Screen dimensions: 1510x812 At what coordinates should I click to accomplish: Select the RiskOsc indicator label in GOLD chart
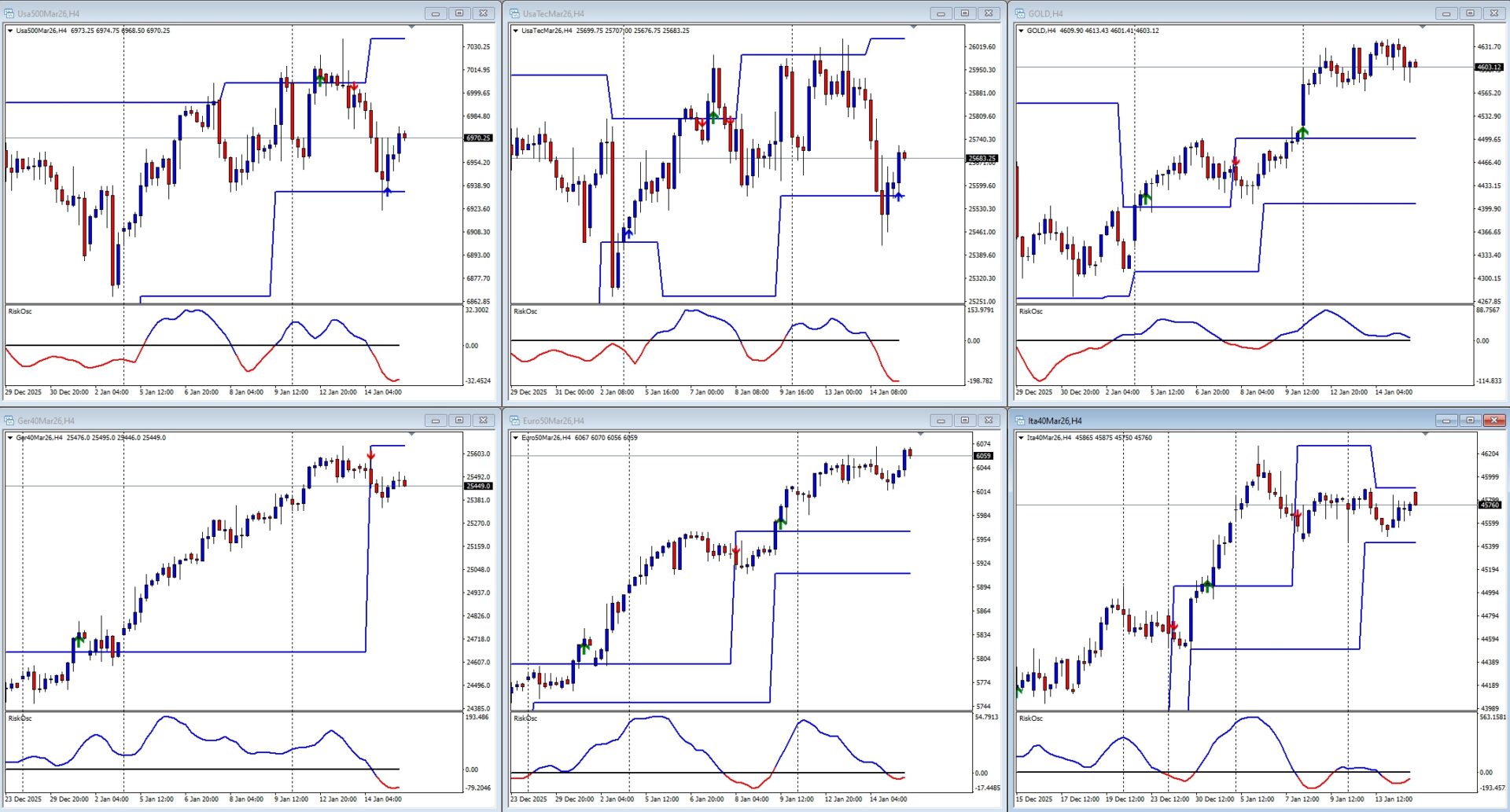1030,311
